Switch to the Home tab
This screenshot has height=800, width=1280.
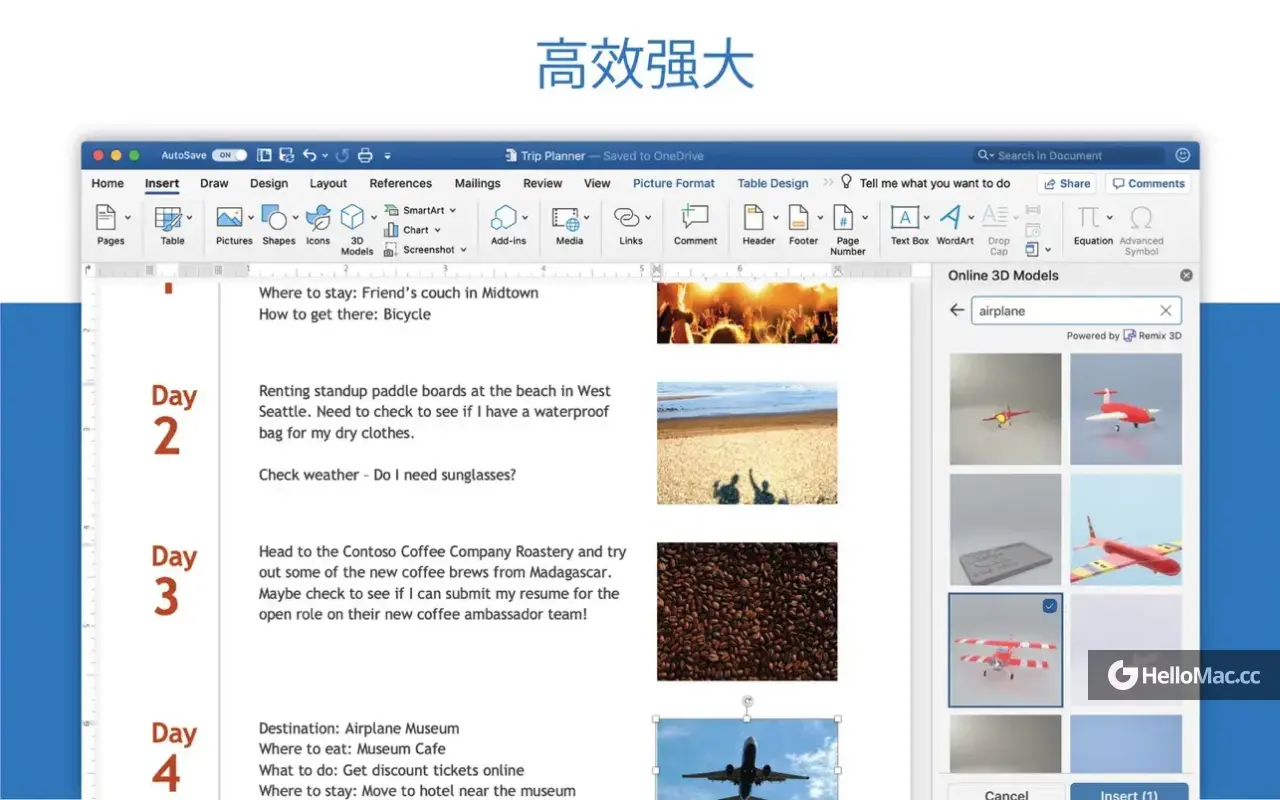tap(107, 183)
